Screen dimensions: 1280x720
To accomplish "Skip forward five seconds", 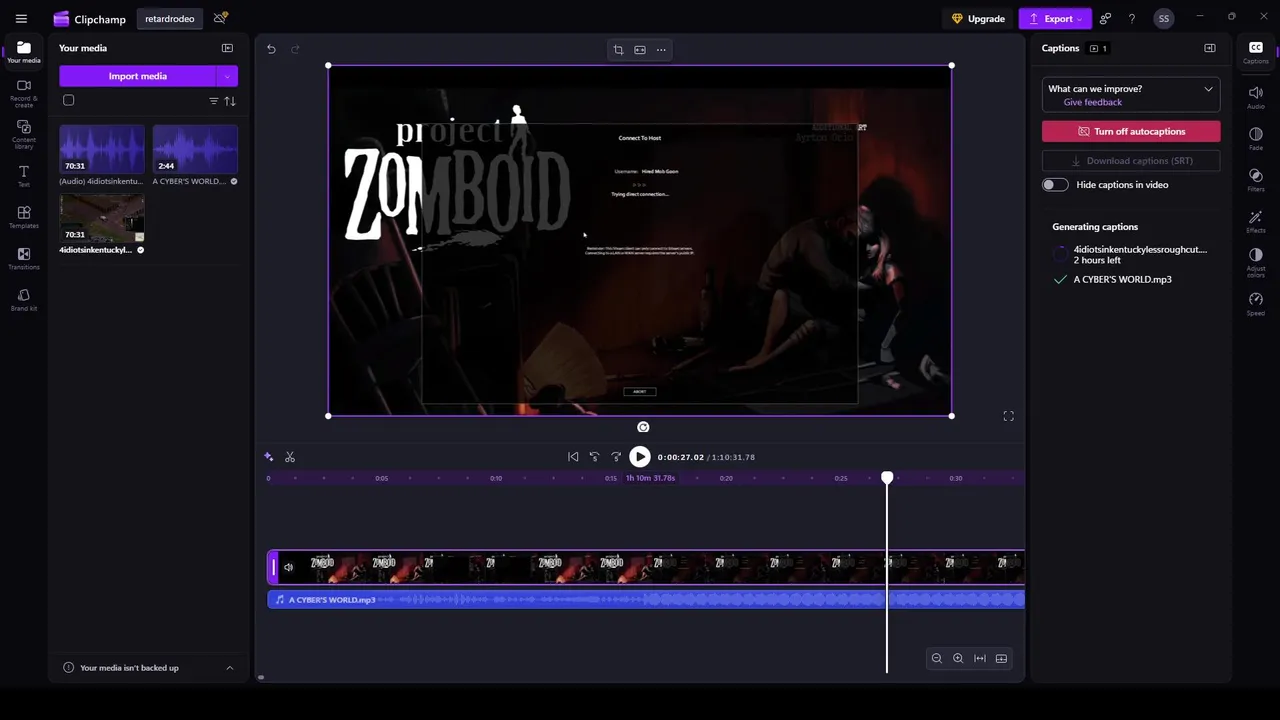I will [616, 457].
